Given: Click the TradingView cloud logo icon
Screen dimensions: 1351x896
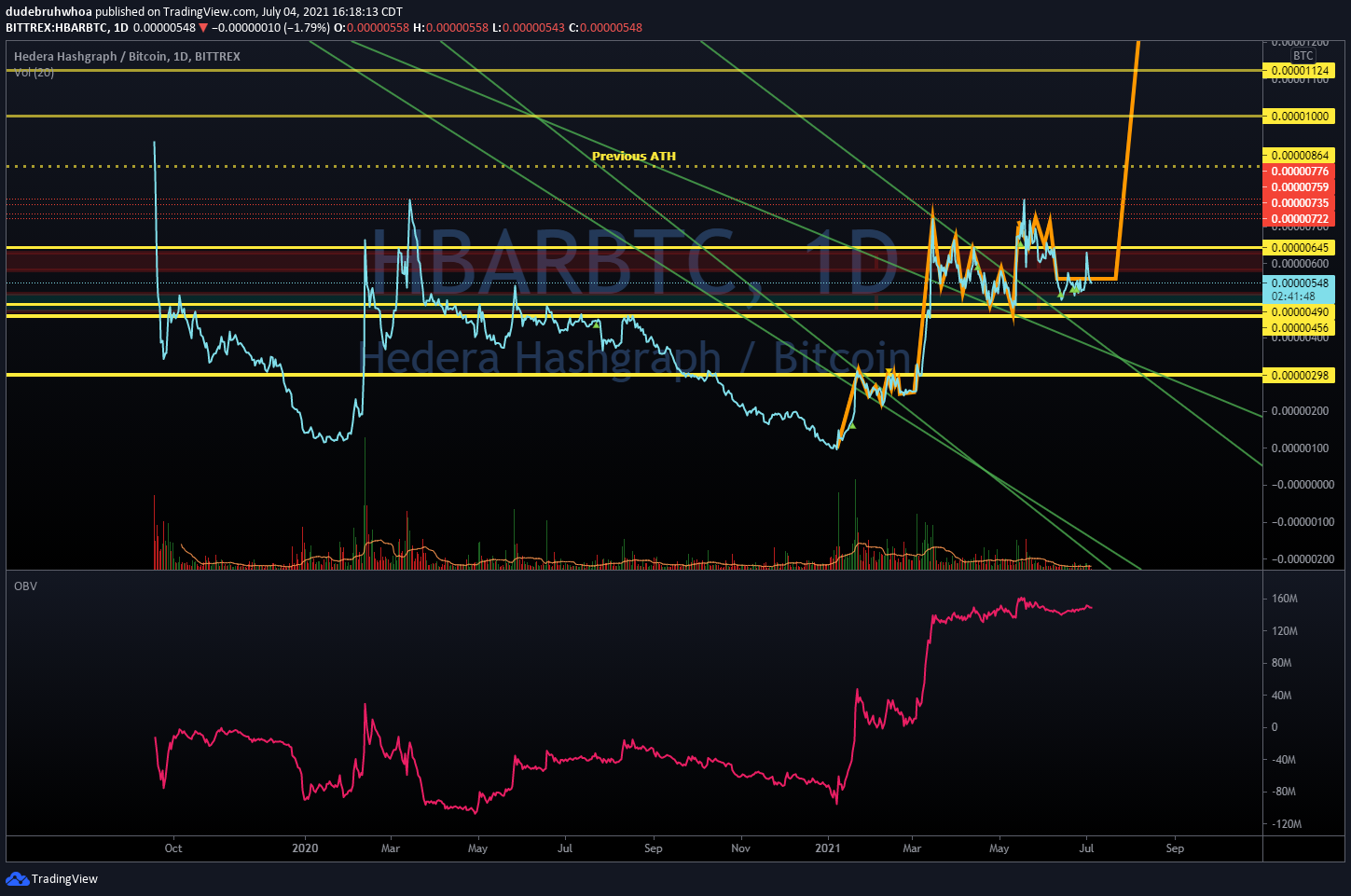Looking at the screenshot, I should pyautogui.click(x=17, y=878).
